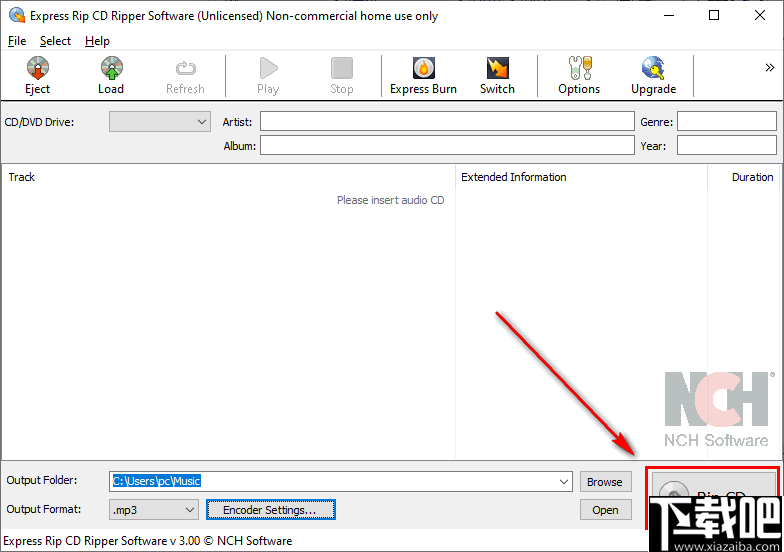Click the Browse button
The width and height of the screenshot is (784, 552).
[x=605, y=482]
